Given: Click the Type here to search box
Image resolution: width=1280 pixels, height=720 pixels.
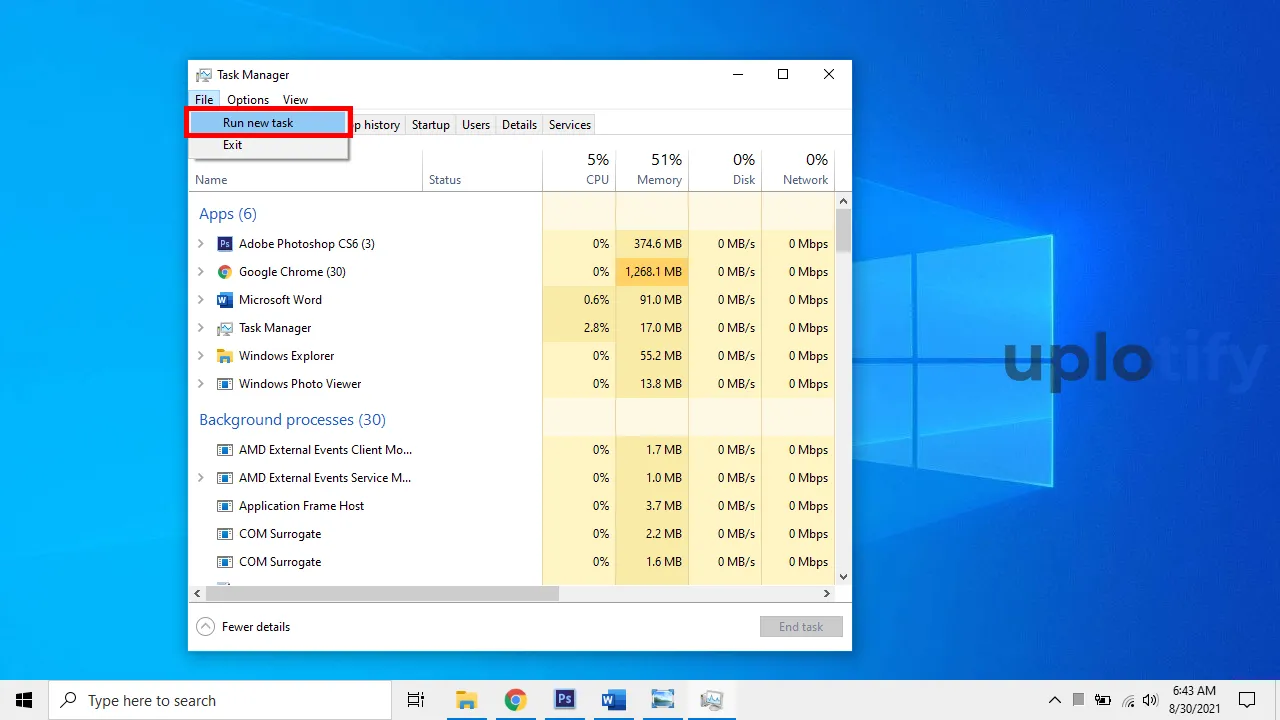Looking at the screenshot, I should [x=220, y=700].
